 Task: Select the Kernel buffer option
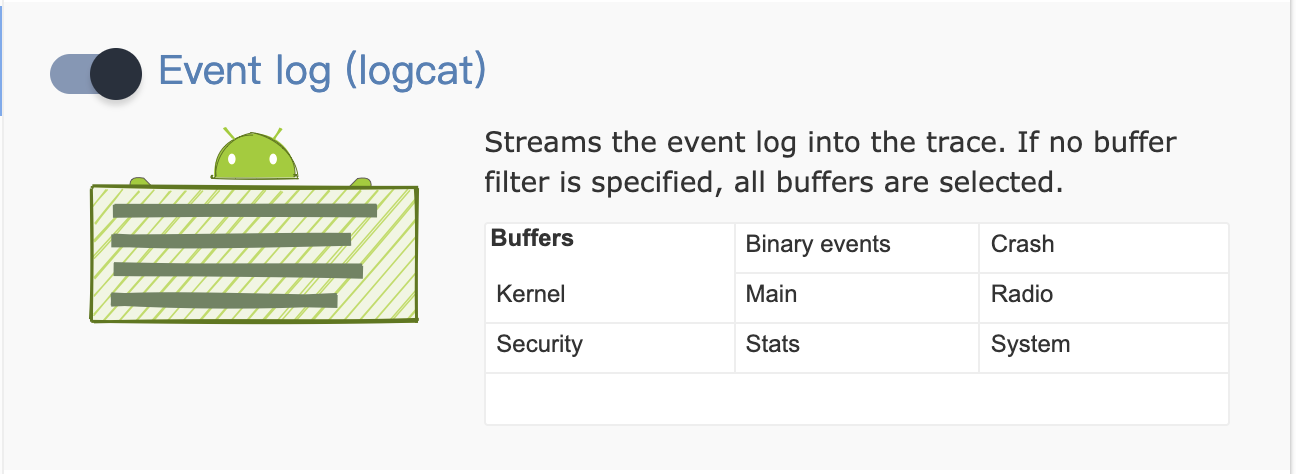[x=530, y=295]
